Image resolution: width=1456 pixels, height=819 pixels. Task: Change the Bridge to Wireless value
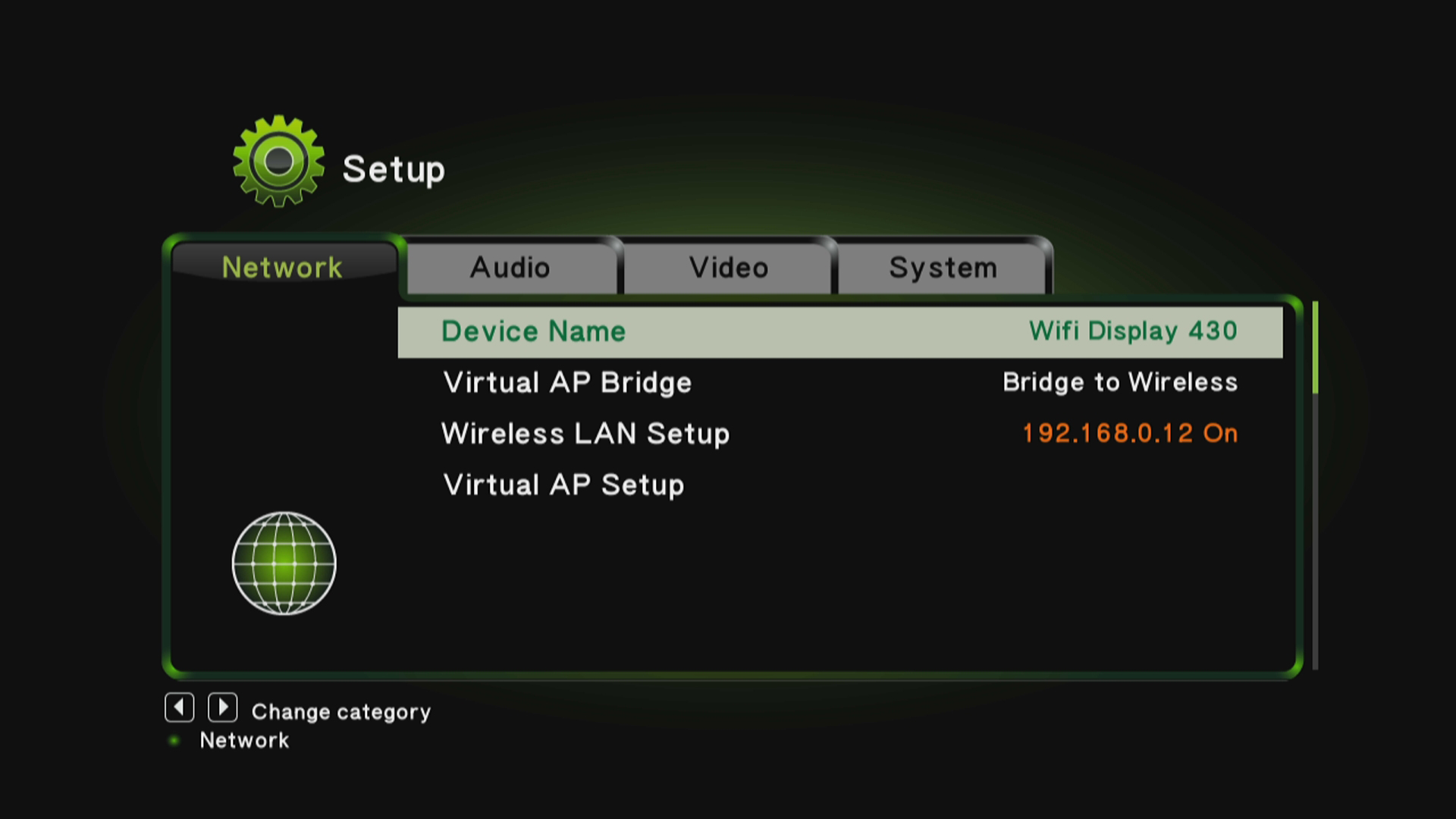click(x=1120, y=382)
